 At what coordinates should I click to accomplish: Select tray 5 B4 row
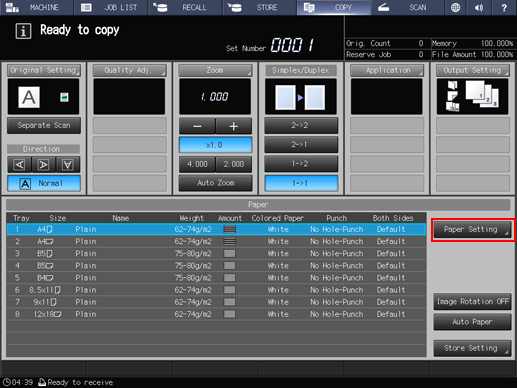pos(216,278)
